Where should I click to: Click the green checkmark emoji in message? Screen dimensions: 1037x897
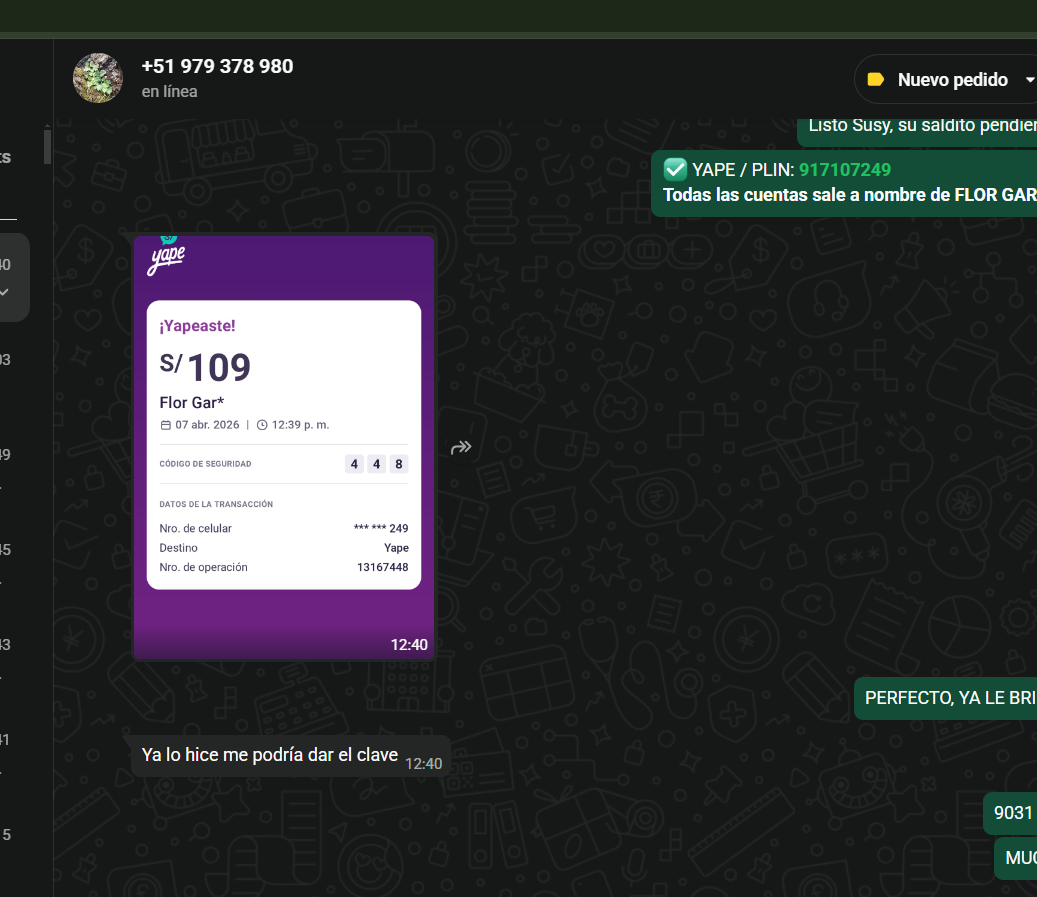(x=675, y=169)
